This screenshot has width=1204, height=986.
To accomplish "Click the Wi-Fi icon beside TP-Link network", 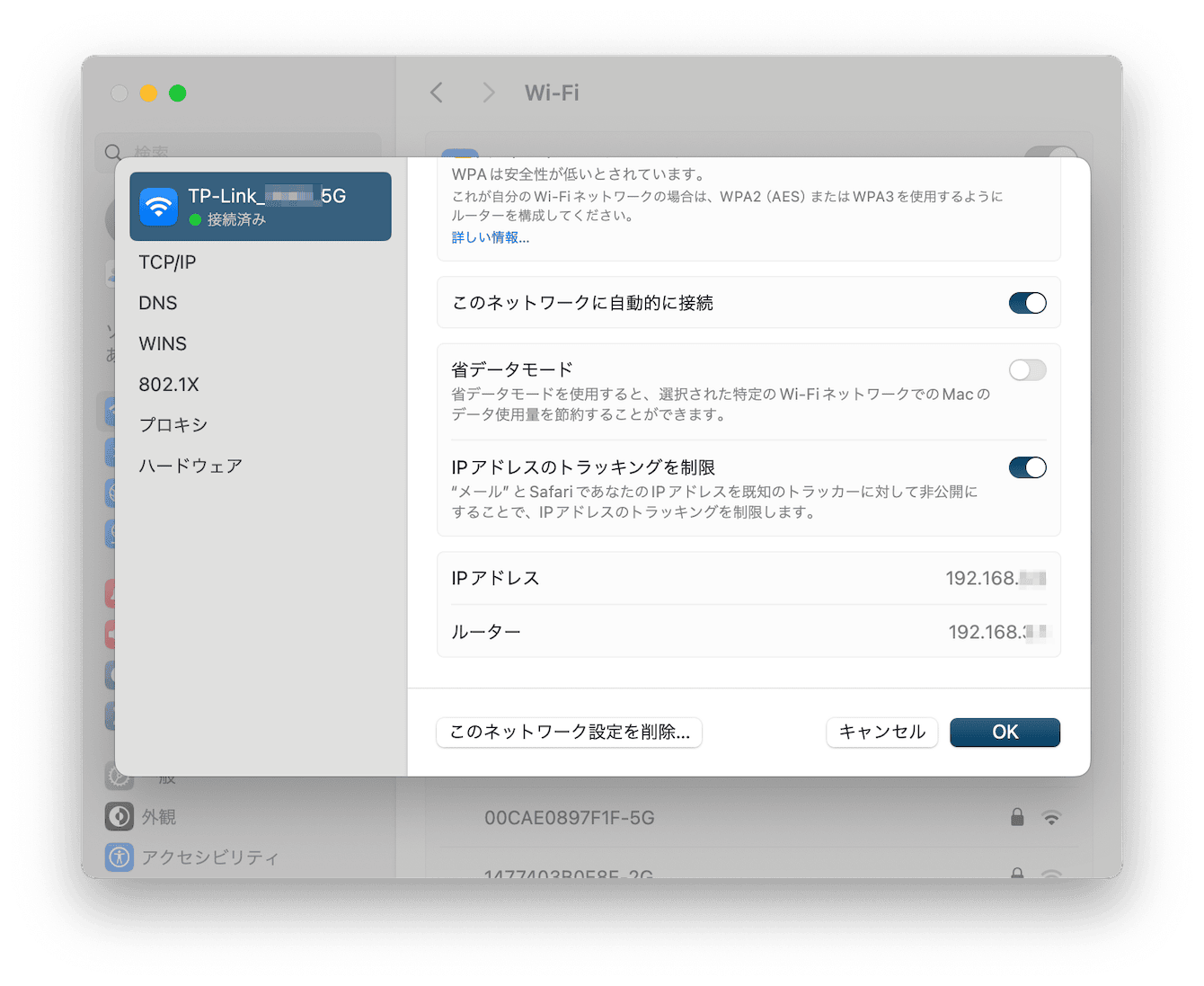I will click(159, 207).
